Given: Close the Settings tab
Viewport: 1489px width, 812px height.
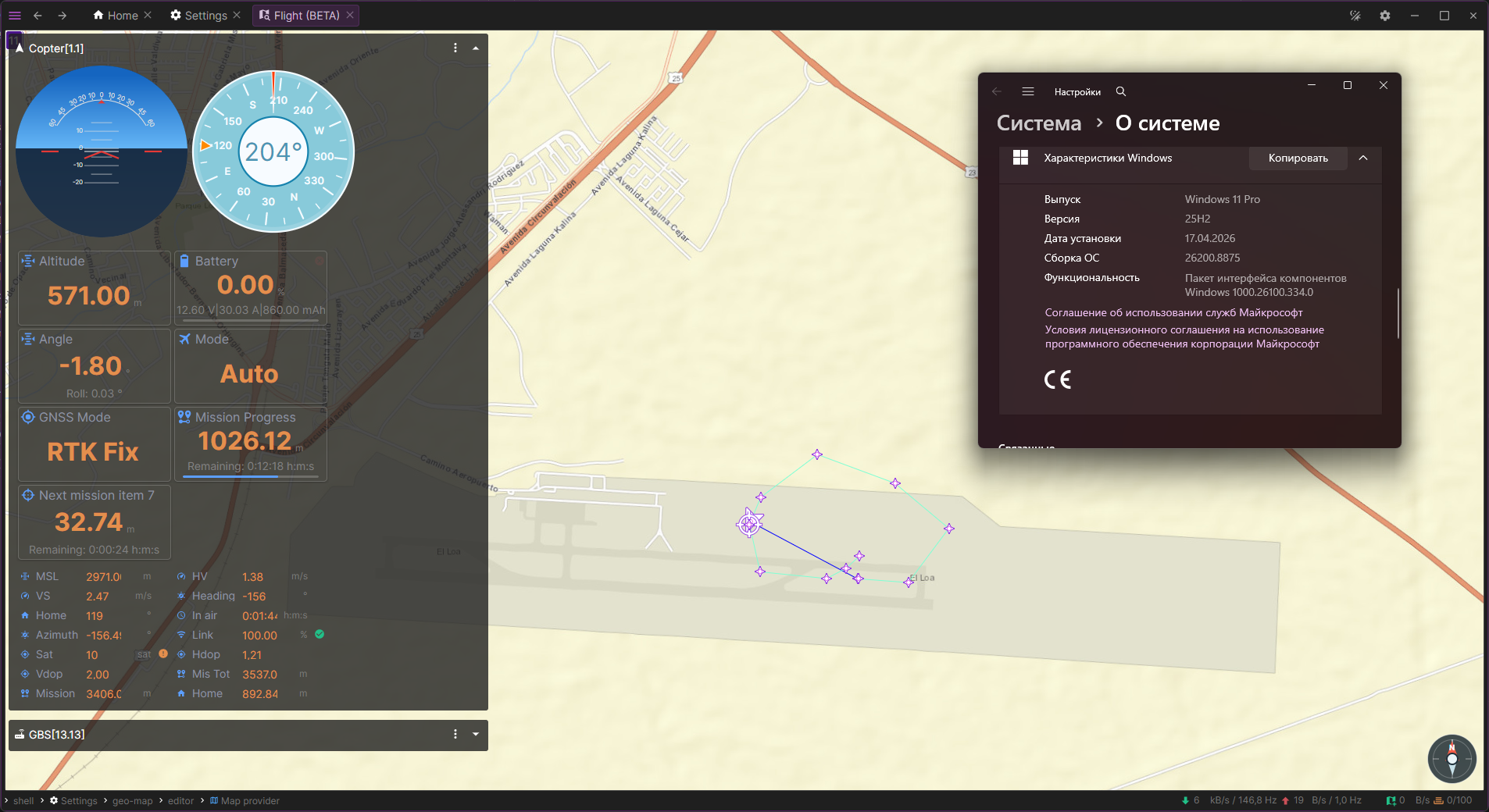Looking at the screenshot, I should click(237, 15).
